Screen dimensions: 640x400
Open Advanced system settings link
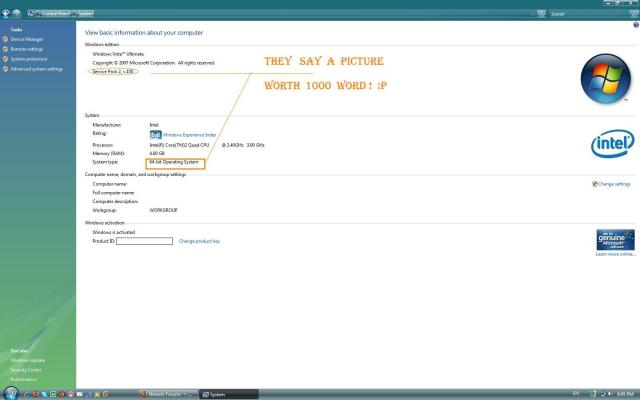[37, 69]
